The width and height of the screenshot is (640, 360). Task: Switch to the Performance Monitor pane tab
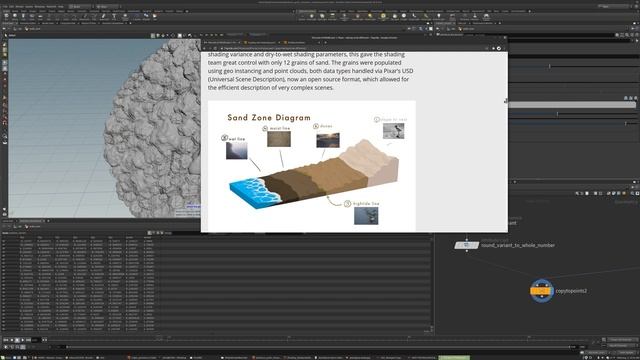(483, 23)
